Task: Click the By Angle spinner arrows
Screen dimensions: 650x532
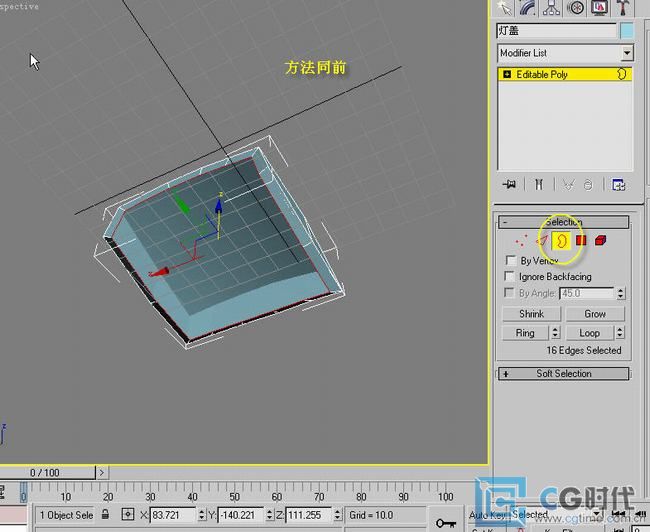Action: tap(620, 293)
